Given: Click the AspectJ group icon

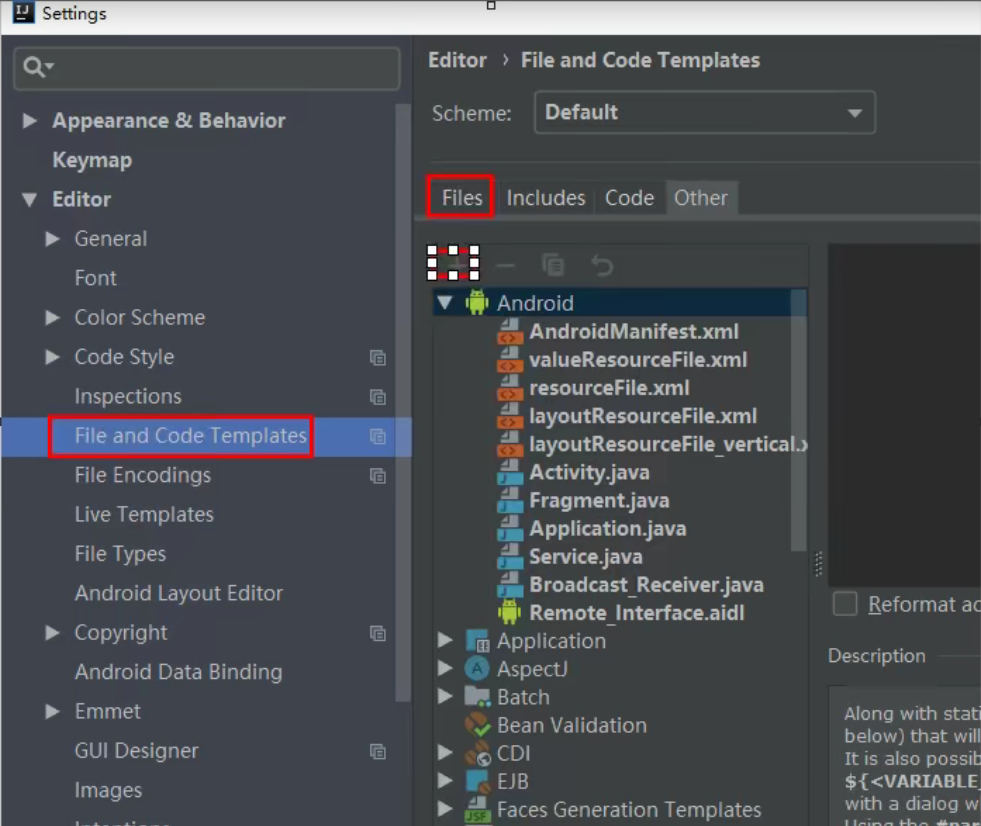Looking at the screenshot, I should pos(477,669).
